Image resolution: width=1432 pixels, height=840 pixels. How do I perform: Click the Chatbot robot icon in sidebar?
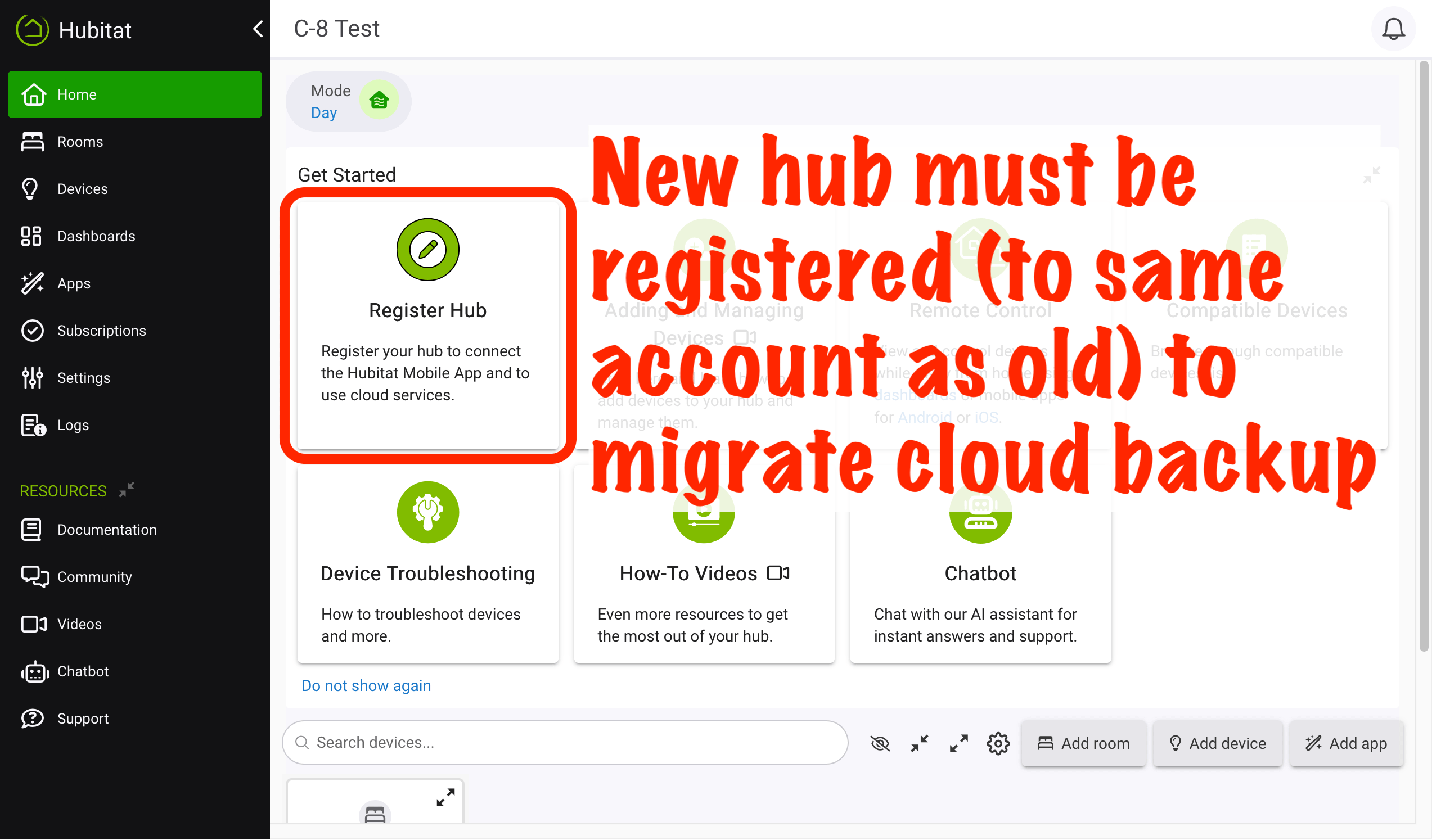[x=35, y=671]
